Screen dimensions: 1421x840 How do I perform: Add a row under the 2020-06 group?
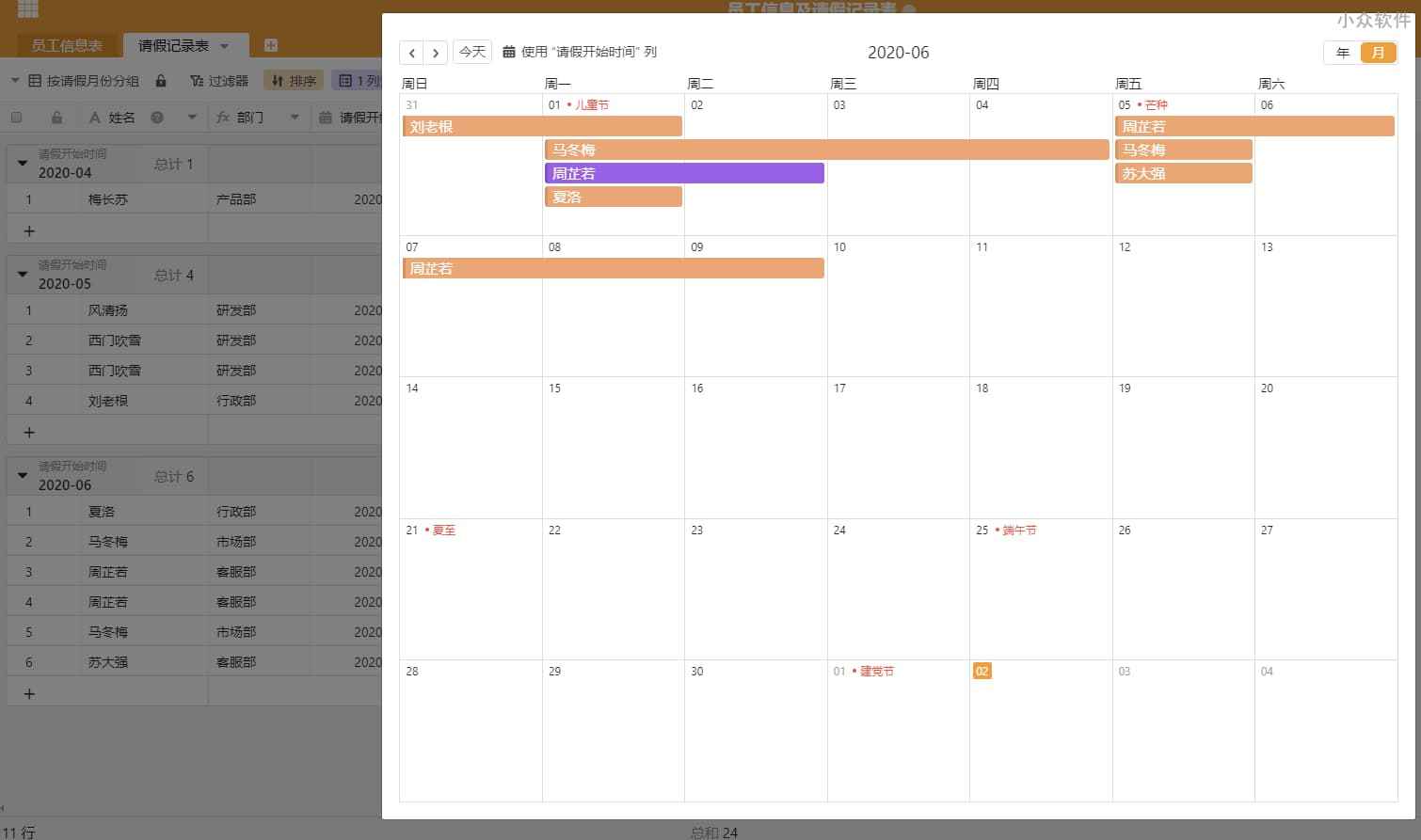pos(29,693)
